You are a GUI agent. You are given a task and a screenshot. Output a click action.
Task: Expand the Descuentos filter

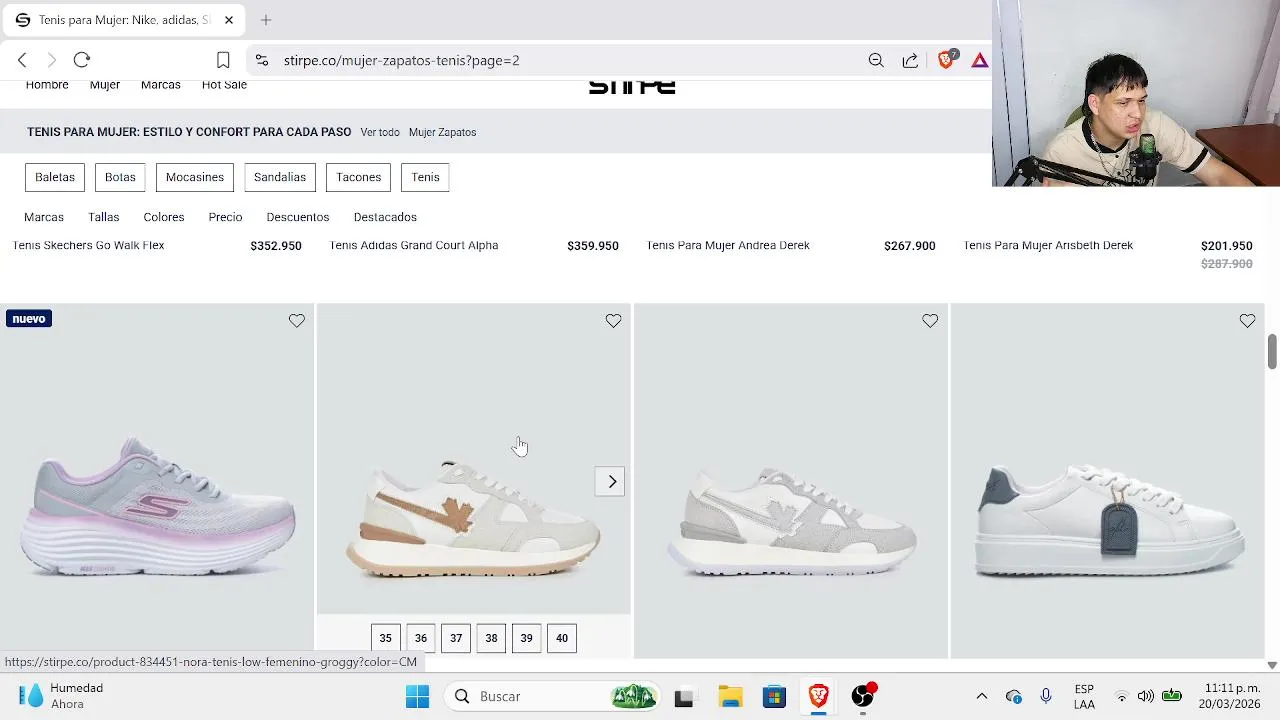(x=298, y=217)
